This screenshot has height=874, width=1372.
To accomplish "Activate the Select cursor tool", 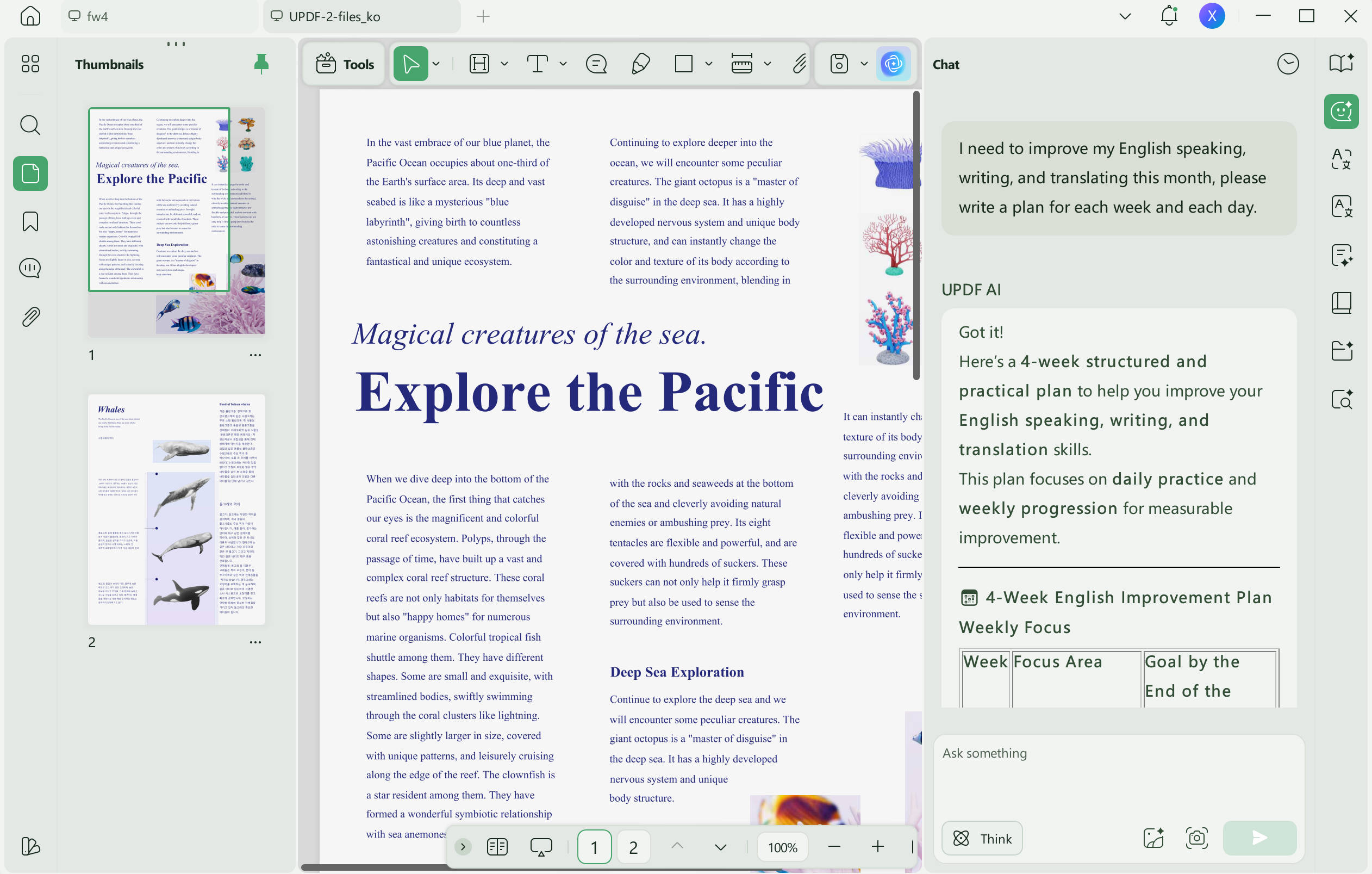I will [411, 64].
